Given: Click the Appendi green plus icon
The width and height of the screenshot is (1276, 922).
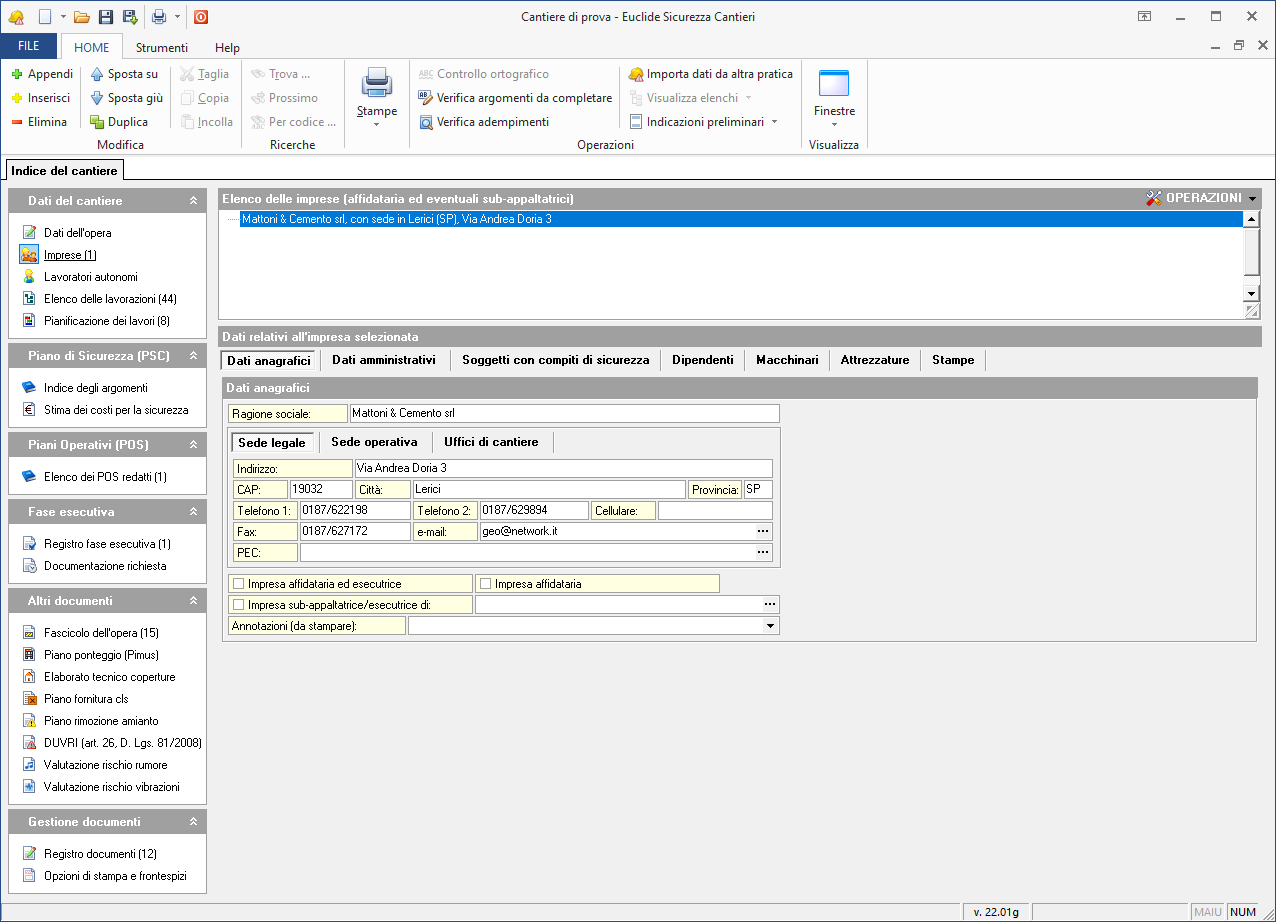Looking at the screenshot, I should [x=17, y=74].
